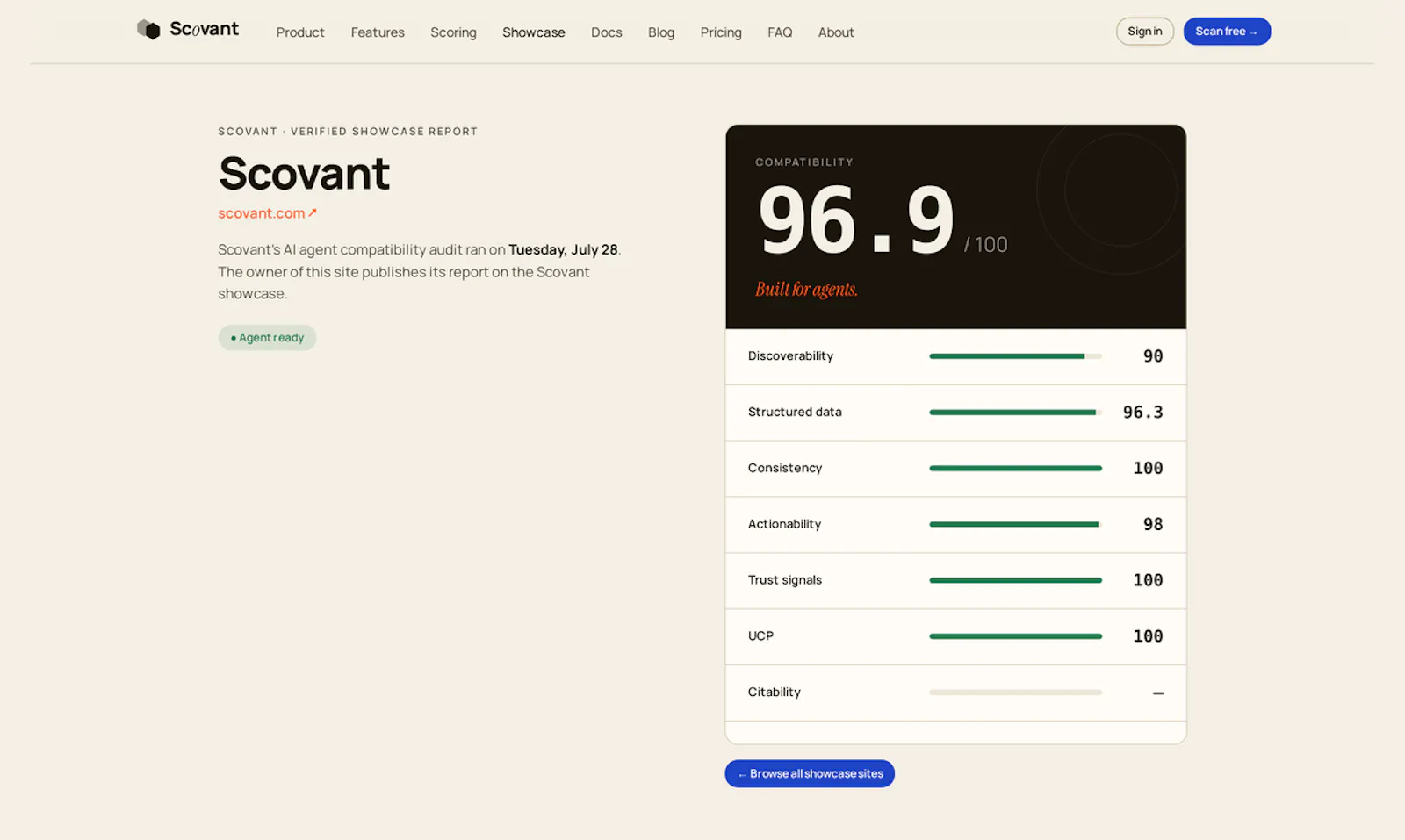Click the Actionability row label

[784, 524]
